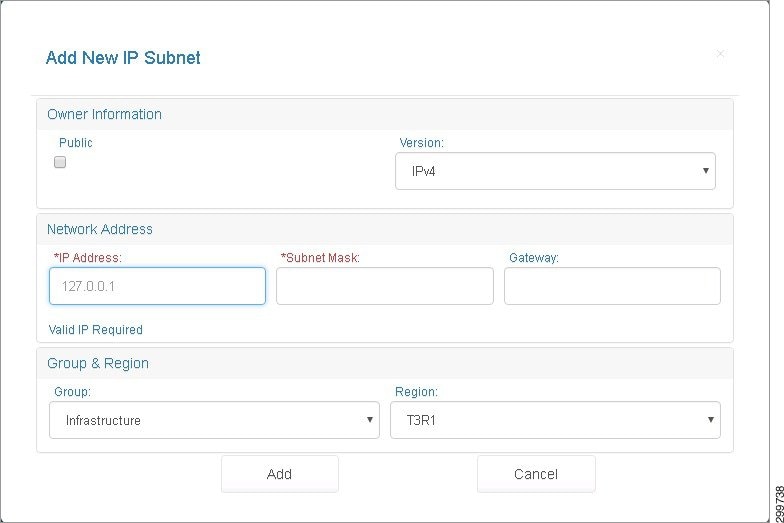This screenshot has height=523, width=784.
Task: Click the Cancel button
Action: [536, 474]
